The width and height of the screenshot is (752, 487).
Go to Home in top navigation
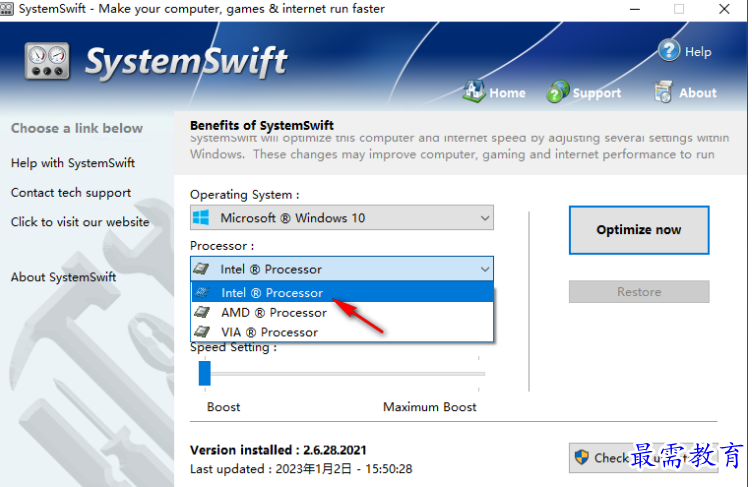[x=507, y=93]
